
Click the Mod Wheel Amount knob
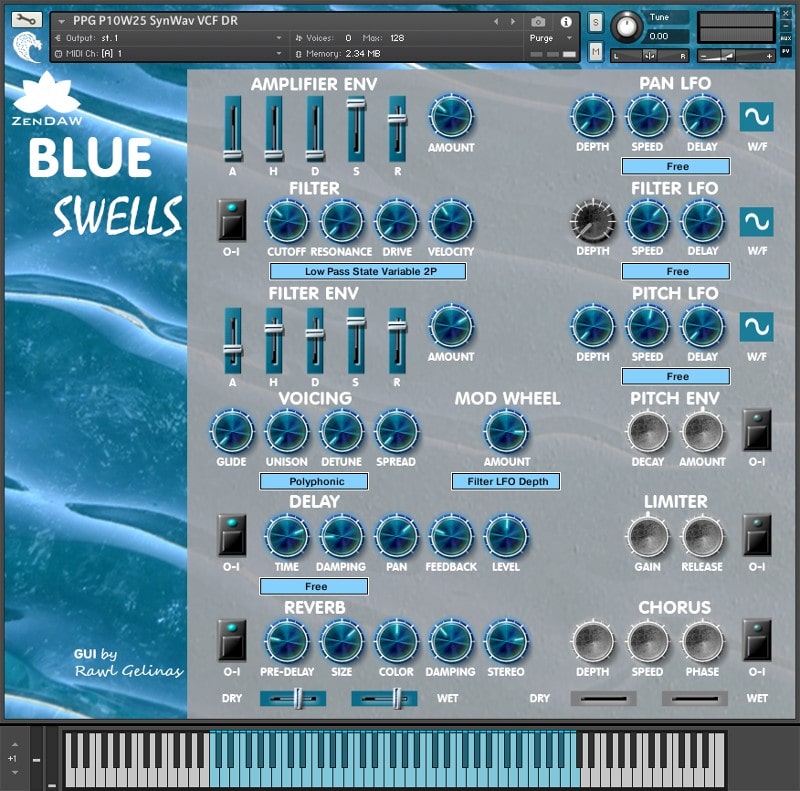click(x=506, y=432)
